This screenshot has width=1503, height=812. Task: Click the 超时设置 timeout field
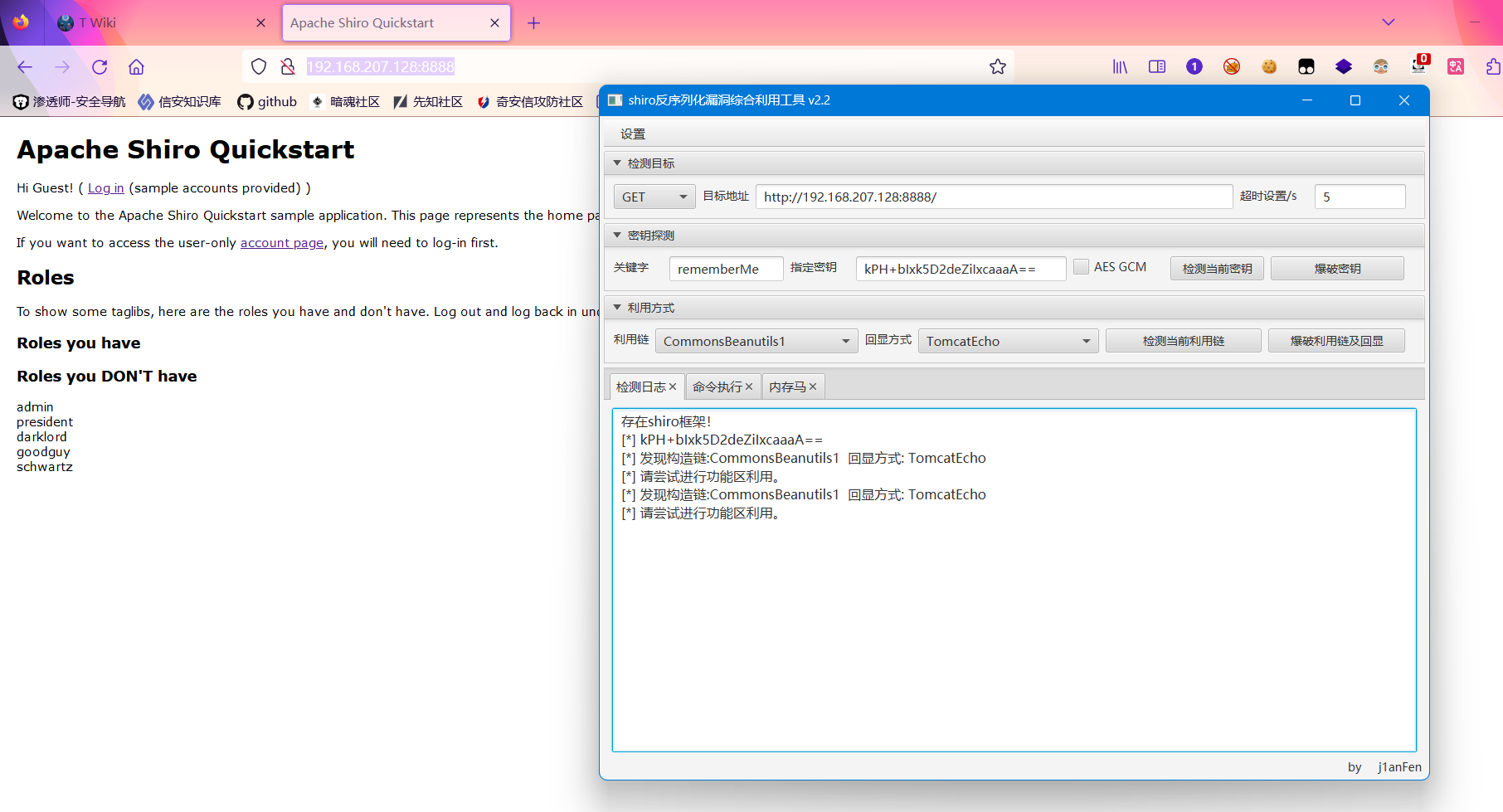tap(1360, 197)
